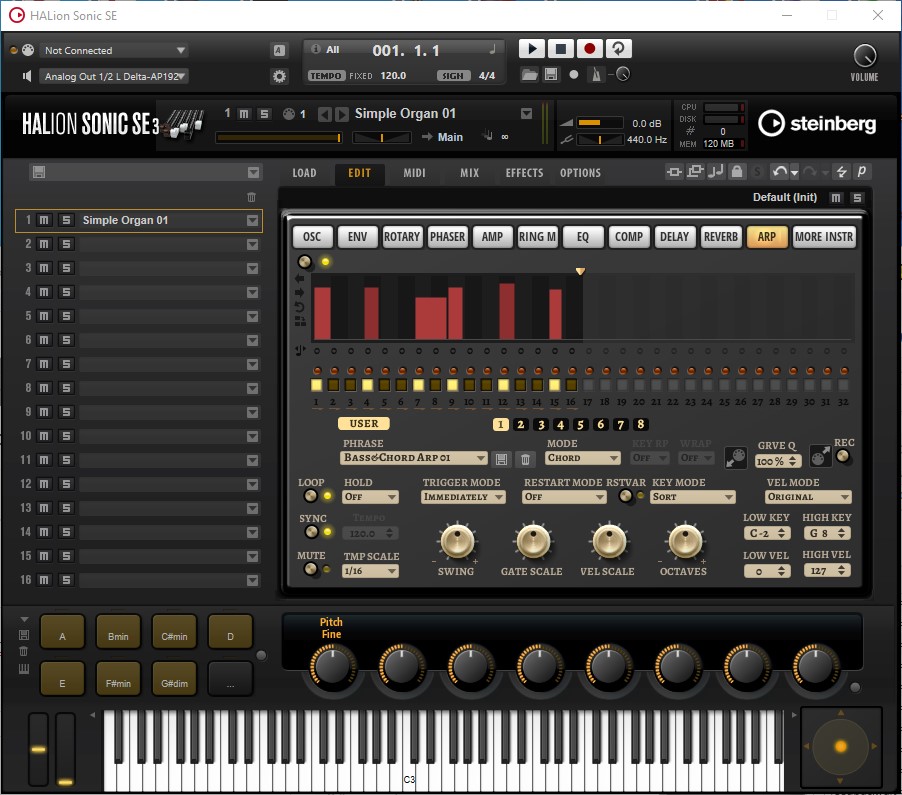Click the MIDI drag export icon
This screenshot has height=795, width=902.
820,457
